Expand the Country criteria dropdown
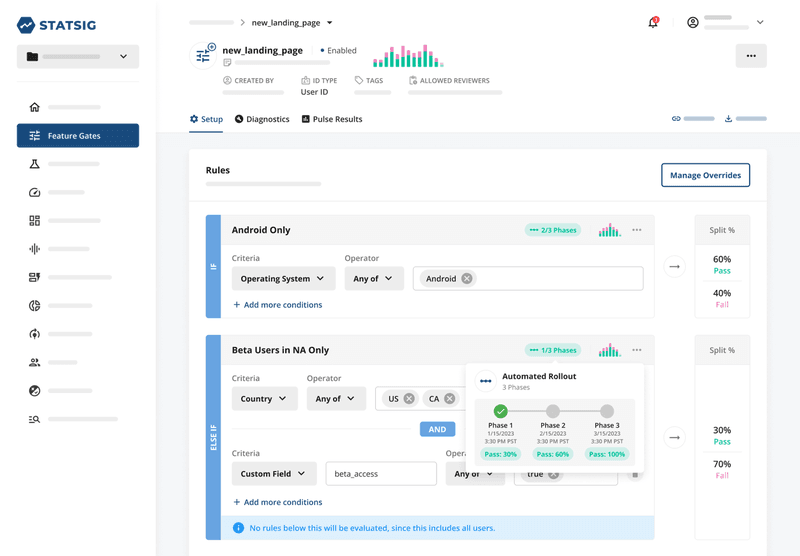Viewport: 800px width, 556px height. tap(264, 398)
